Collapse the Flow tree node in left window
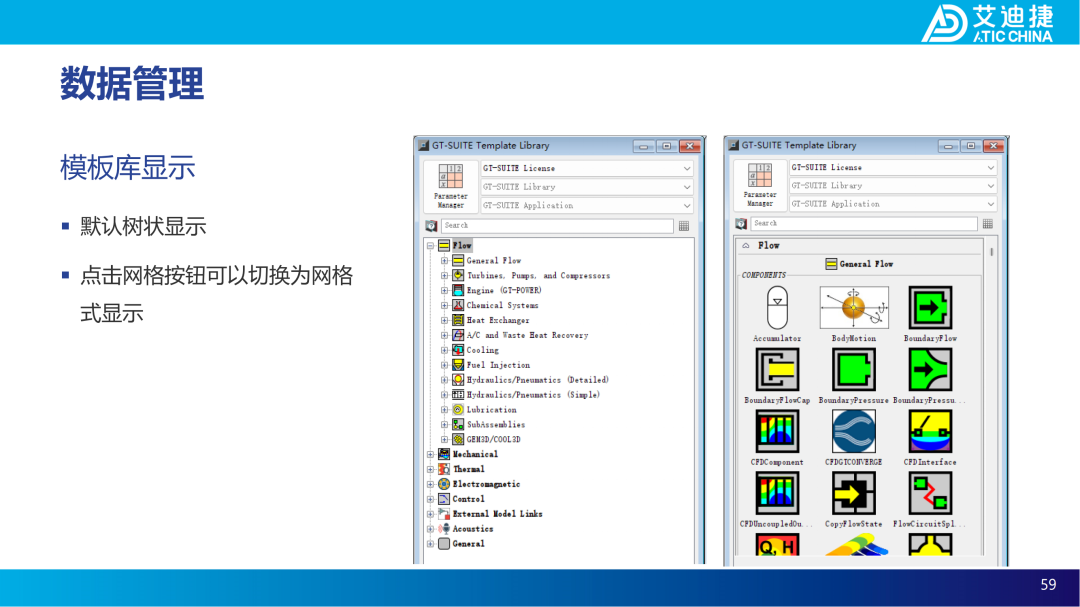 430,245
